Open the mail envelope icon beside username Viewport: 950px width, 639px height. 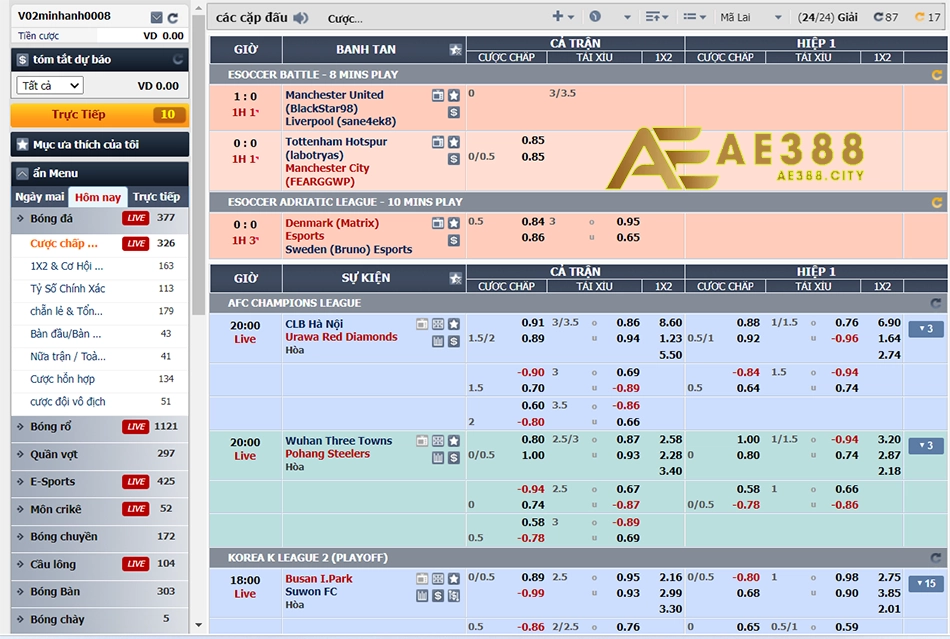click(156, 17)
